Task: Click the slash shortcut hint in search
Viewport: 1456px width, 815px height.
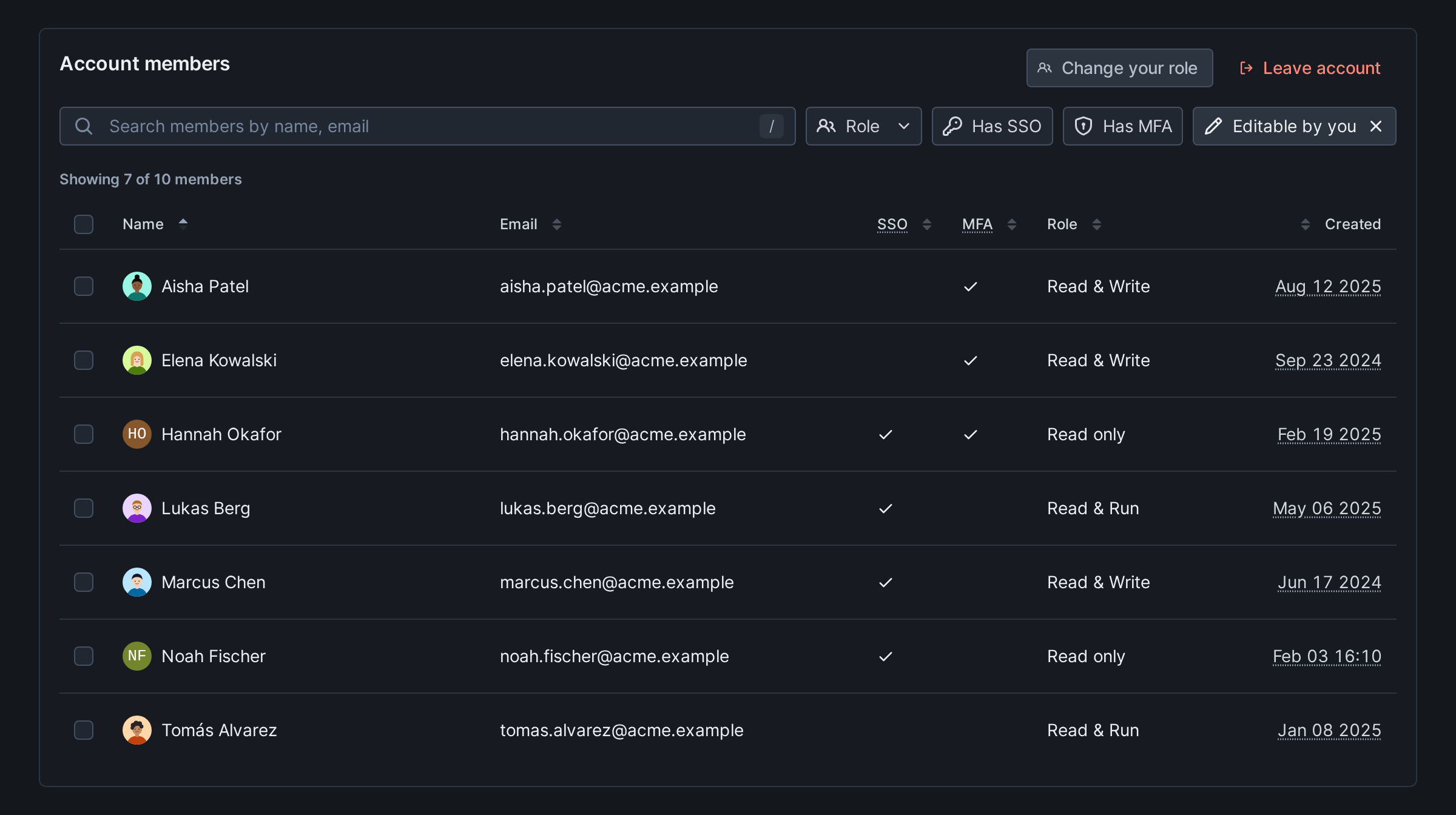Action: click(772, 126)
